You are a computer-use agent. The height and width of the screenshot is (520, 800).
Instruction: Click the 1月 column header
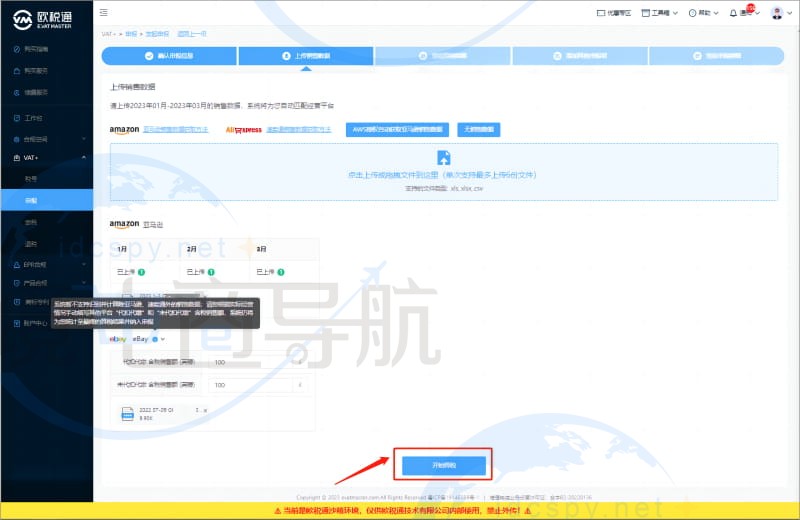(122, 249)
